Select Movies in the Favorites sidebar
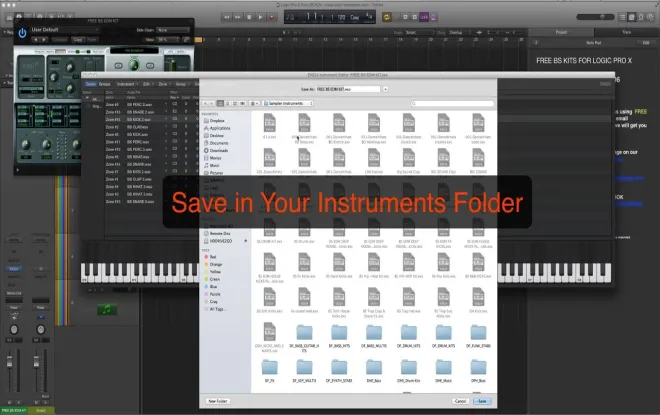 pos(212,158)
